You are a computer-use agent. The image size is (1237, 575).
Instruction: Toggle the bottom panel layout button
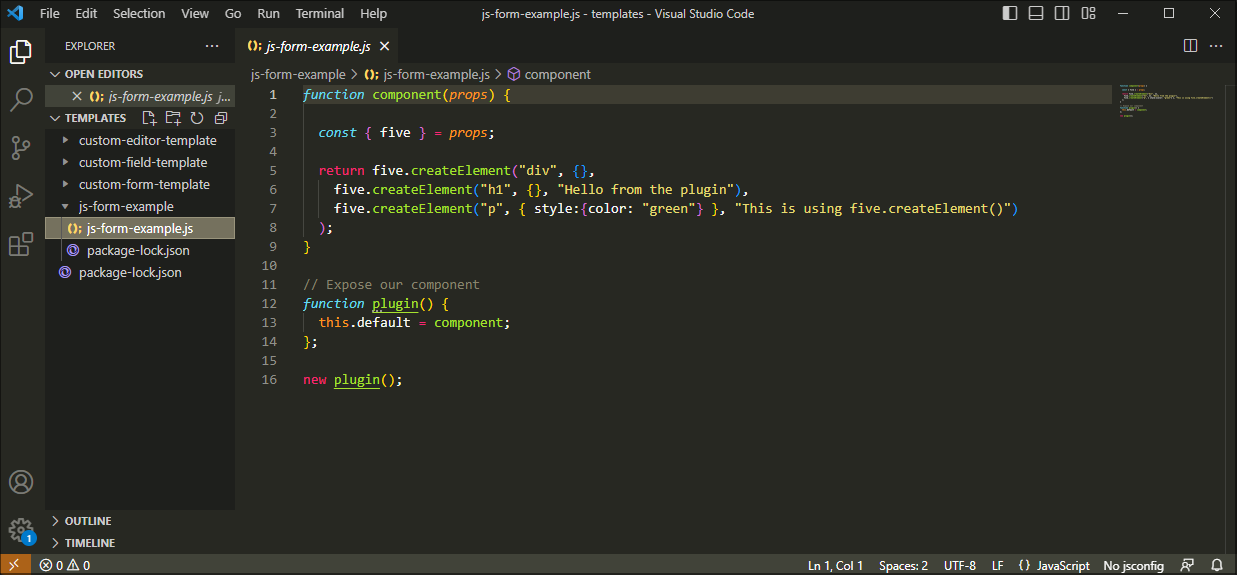[x=1036, y=14]
